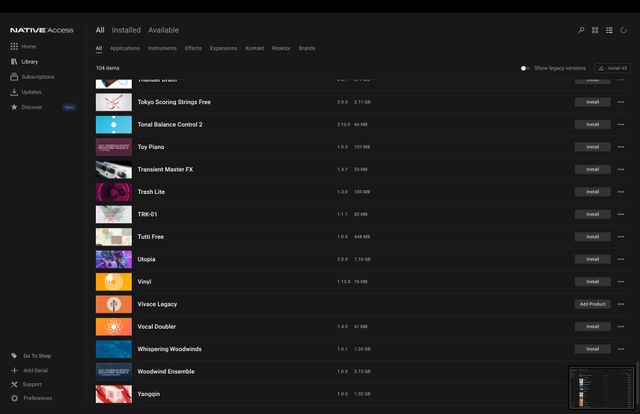640x414 pixels.
Task: Install Vinyl
Action: (x=593, y=282)
